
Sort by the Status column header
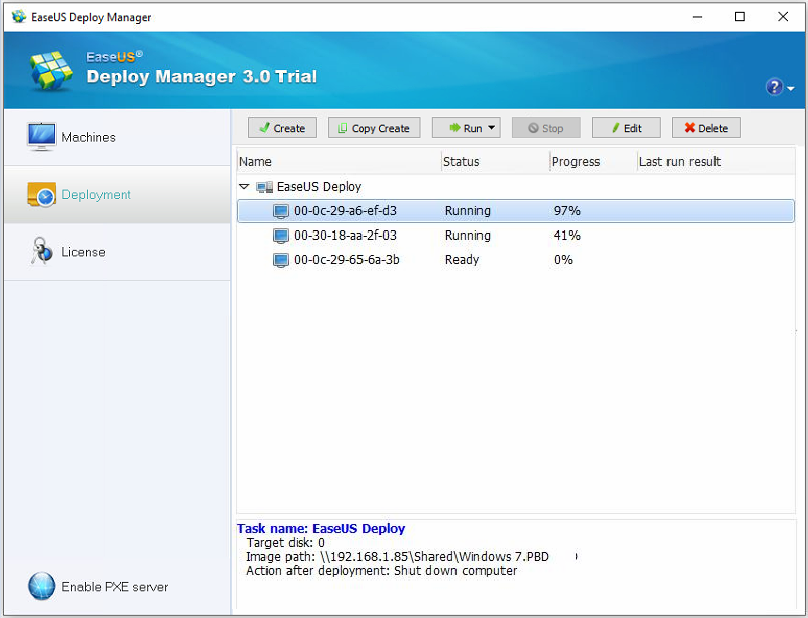tap(496, 161)
